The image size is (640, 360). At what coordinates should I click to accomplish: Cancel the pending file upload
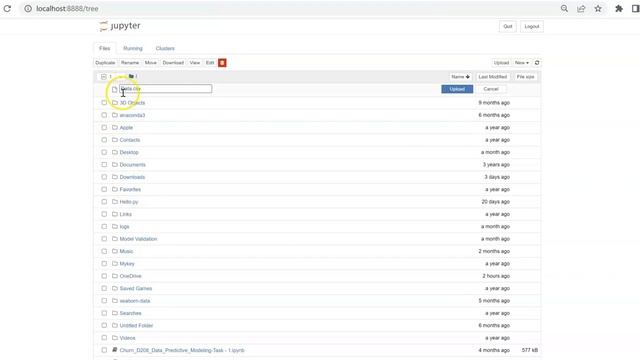[x=491, y=89]
